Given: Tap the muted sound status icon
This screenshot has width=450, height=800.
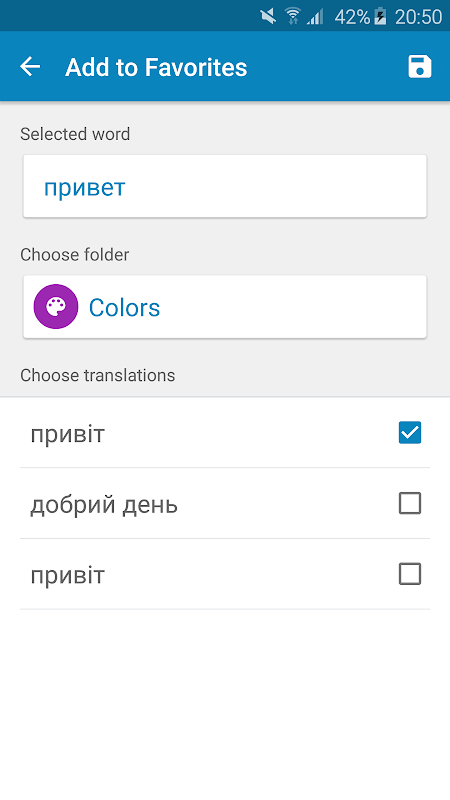Looking at the screenshot, I should [268, 16].
